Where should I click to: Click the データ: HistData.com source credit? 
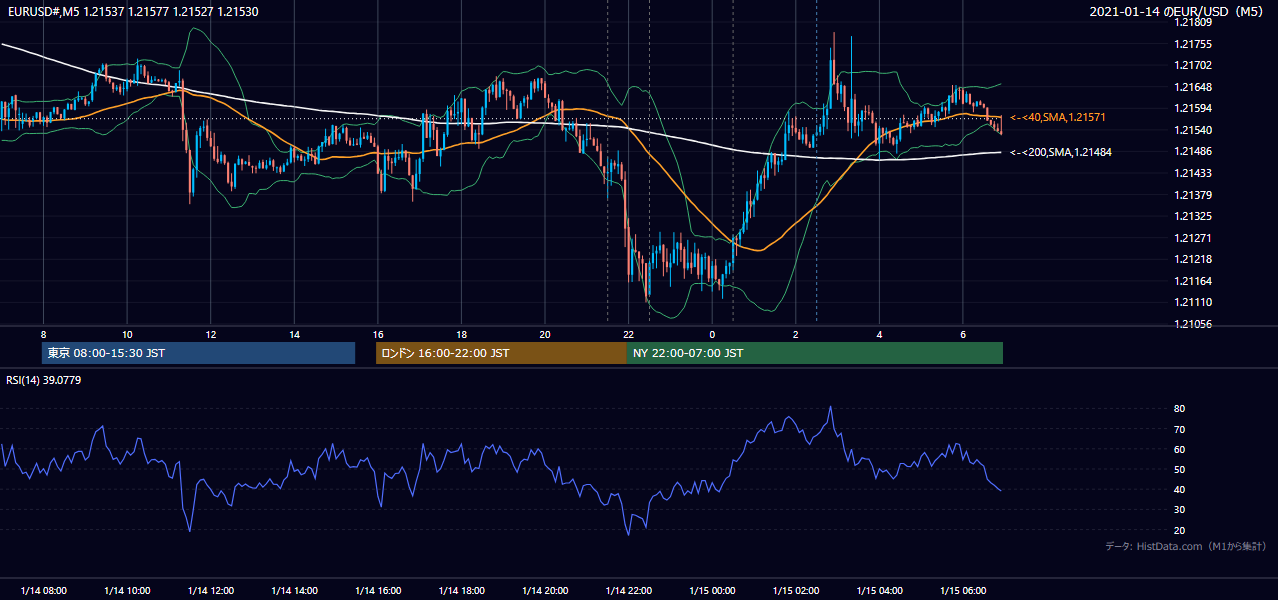1186,547
